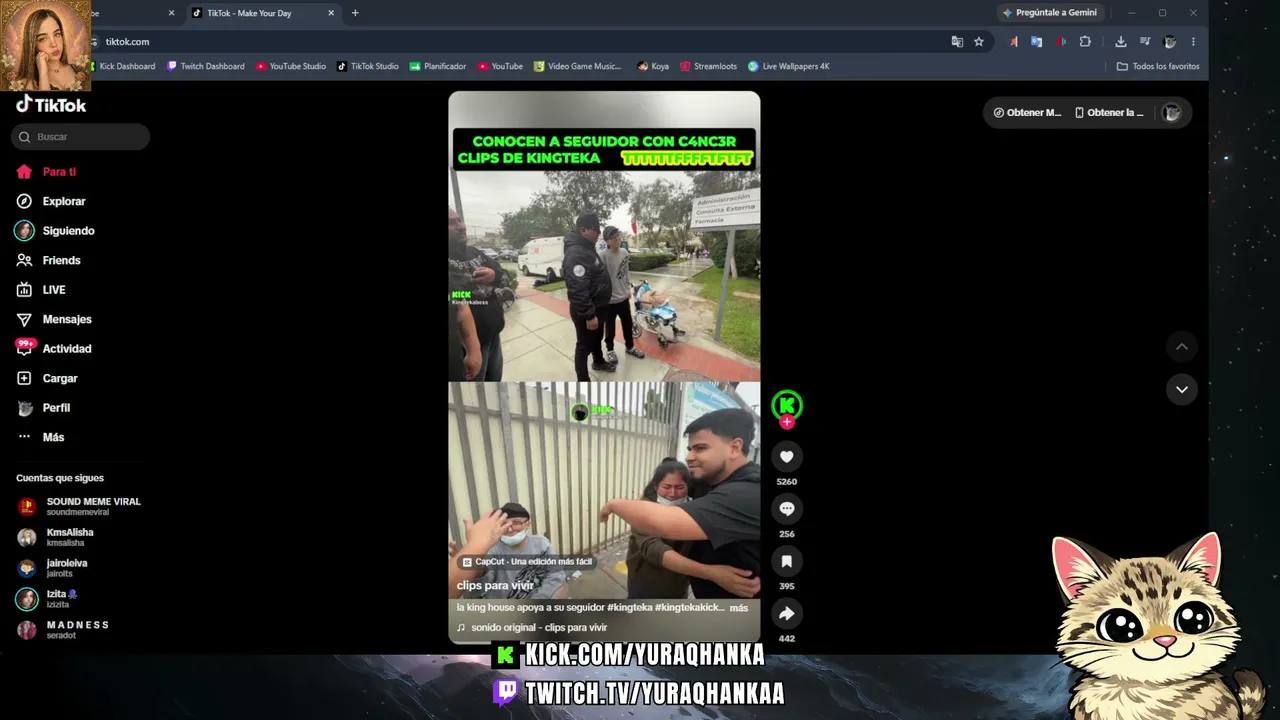The width and height of the screenshot is (1280, 720).
Task: Click the Obtener la... app button
Action: (x=1109, y=113)
